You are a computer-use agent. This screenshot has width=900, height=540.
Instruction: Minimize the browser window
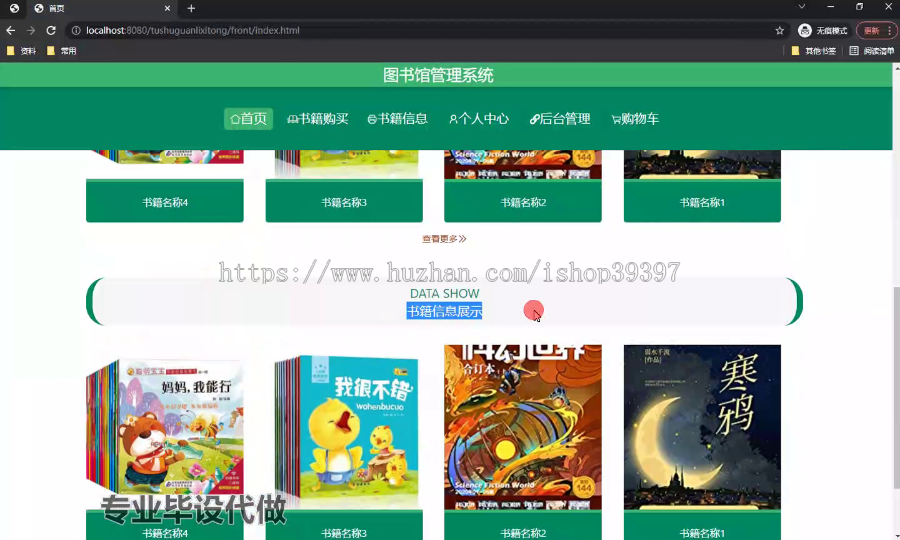pyautogui.click(x=830, y=7)
